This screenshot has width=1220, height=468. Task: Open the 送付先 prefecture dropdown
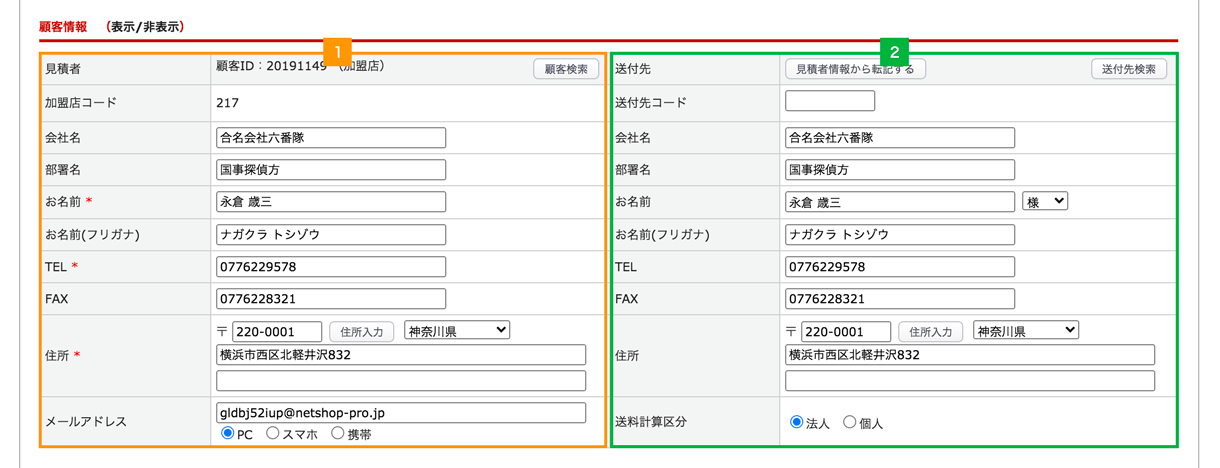coord(1026,330)
